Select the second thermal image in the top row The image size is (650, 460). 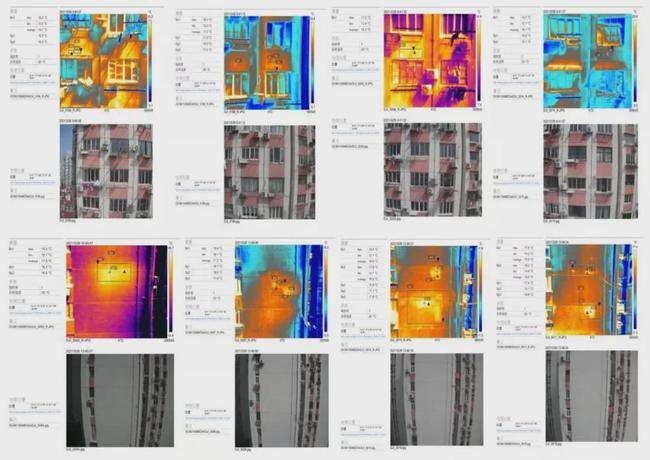(x=266, y=61)
